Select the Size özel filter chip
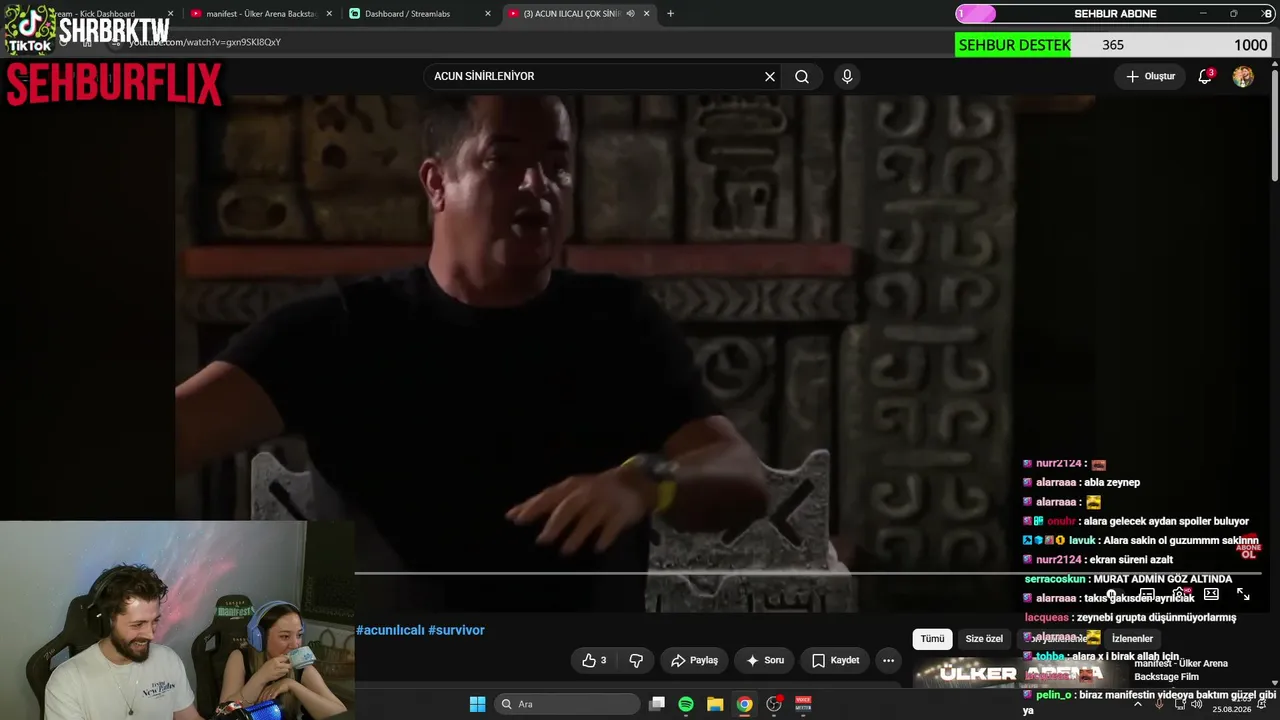Image resolution: width=1280 pixels, height=720 pixels. click(x=984, y=639)
